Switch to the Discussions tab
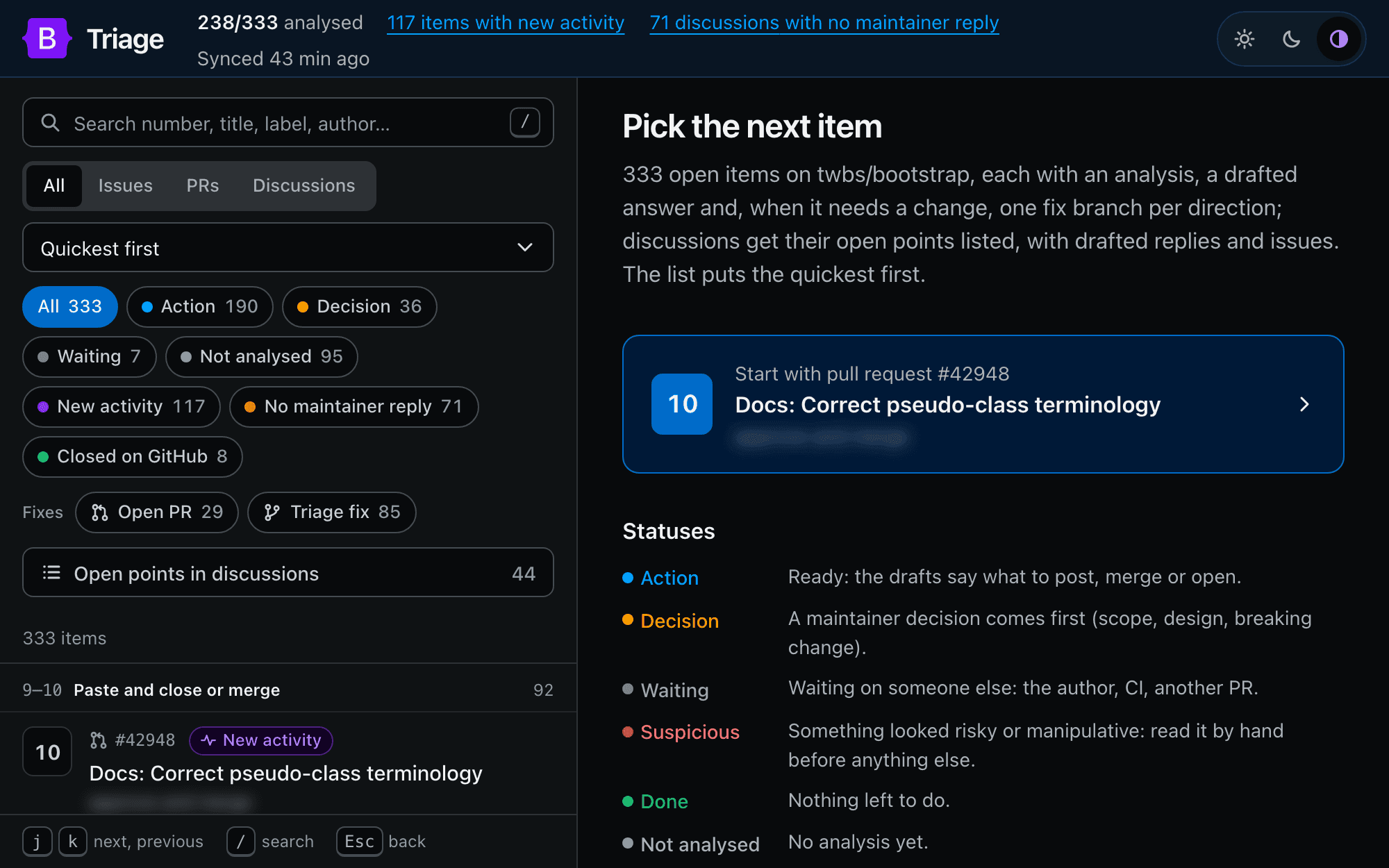This screenshot has height=868, width=1389. click(x=303, y=185)
